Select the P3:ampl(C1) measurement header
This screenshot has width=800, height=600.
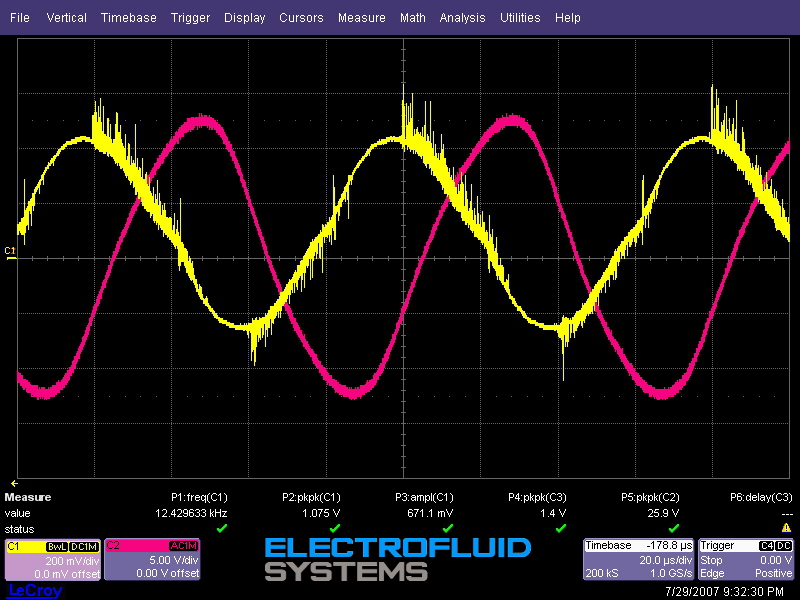pos(424,497)
